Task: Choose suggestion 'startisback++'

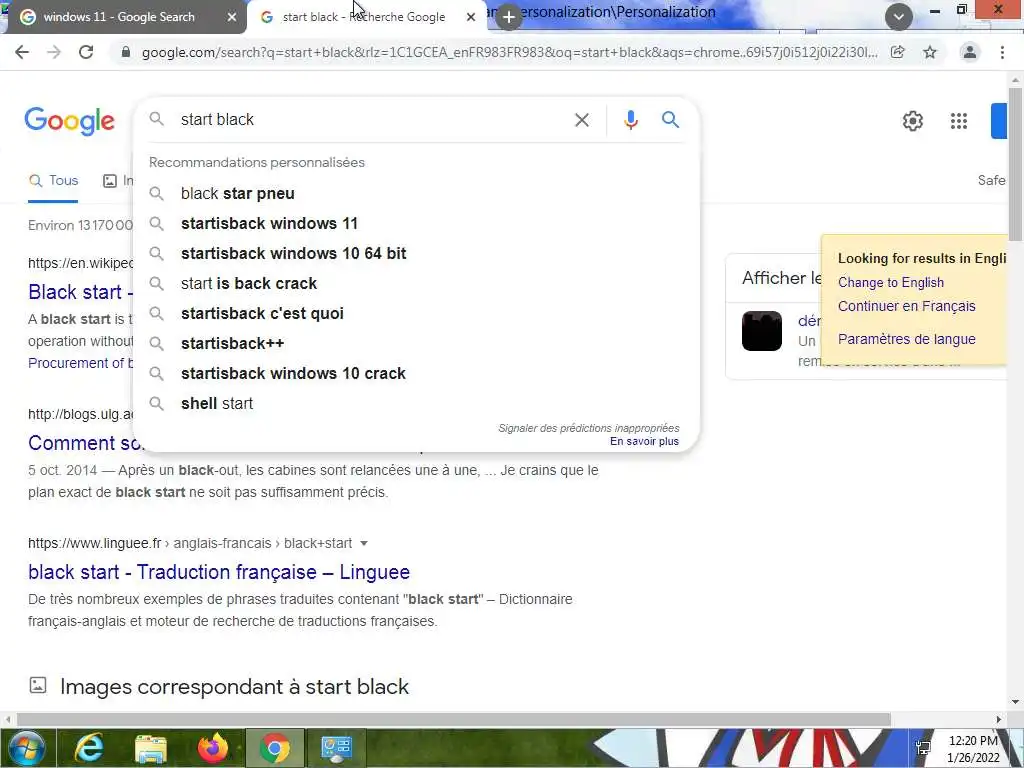Action: (416, 344)
